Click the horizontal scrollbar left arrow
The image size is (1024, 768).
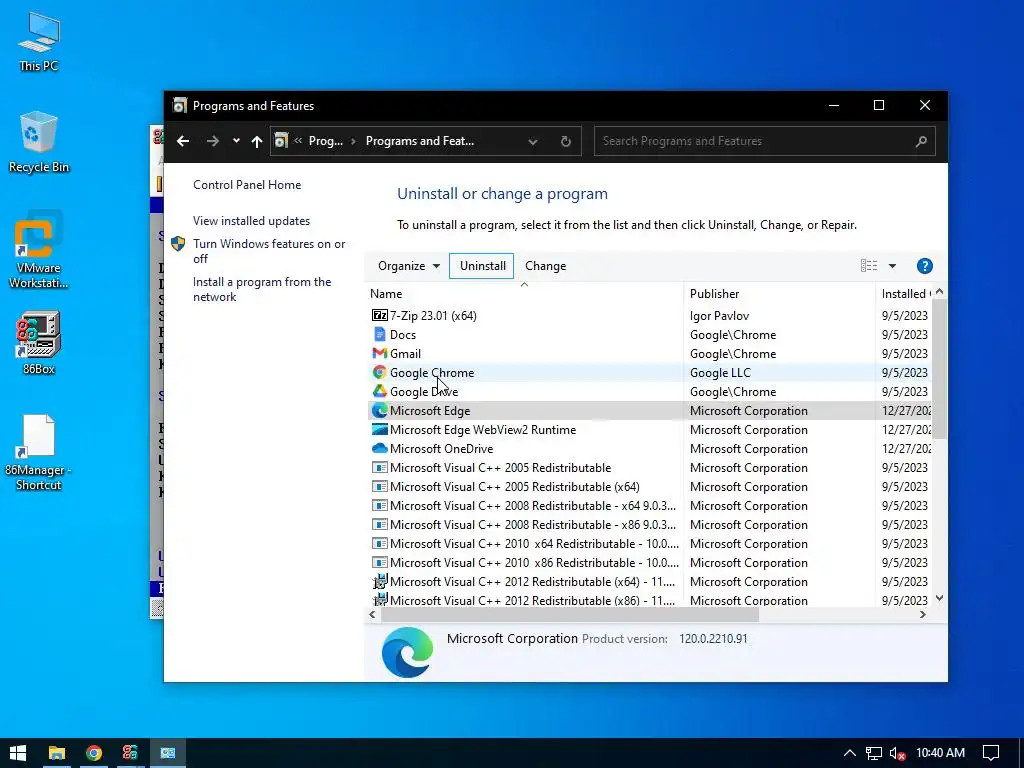point(372,615)
